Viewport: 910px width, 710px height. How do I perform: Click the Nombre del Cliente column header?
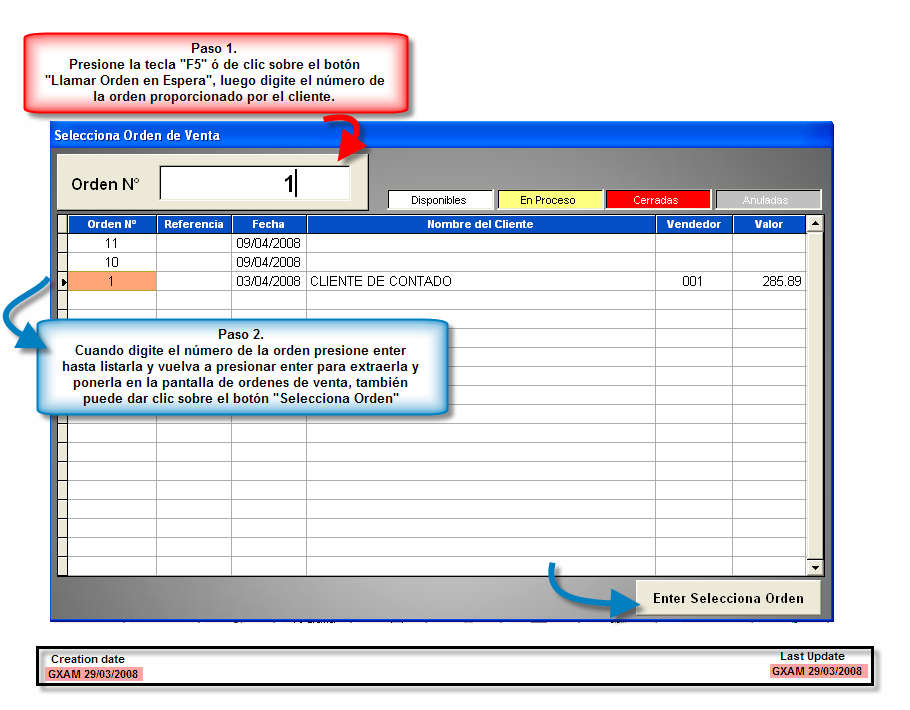[480, 224]
